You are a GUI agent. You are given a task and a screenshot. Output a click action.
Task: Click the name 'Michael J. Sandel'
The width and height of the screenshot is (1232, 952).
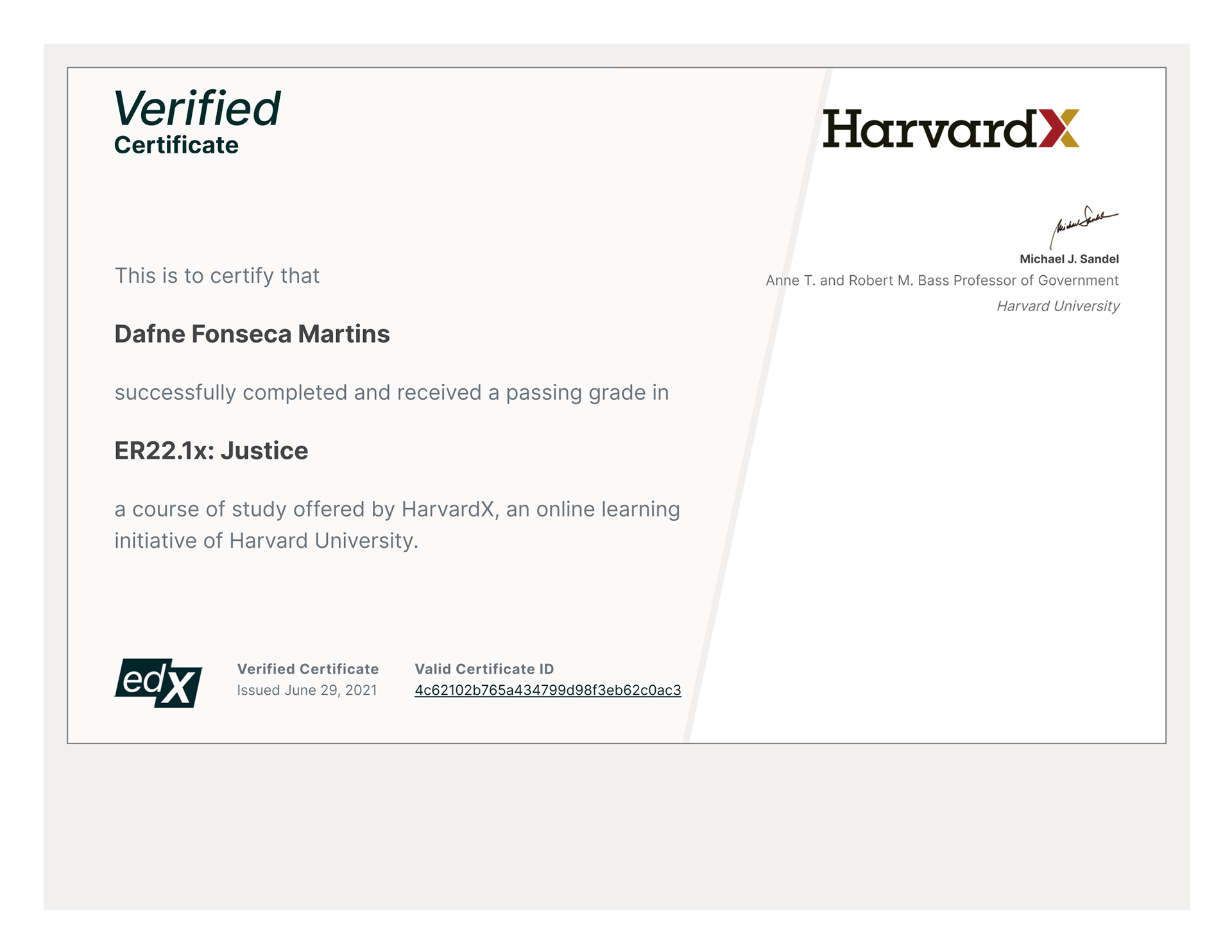[x=1069, y=259]
